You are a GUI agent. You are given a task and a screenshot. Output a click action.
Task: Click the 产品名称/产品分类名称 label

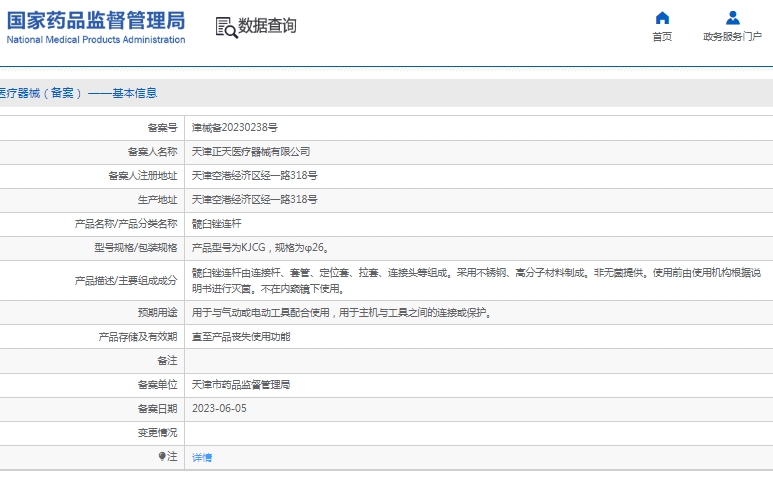pyautogui.click(x=126, y=224)
